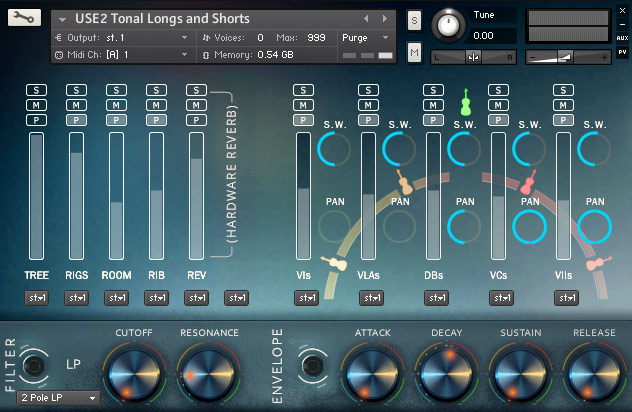
Task: Solo the VCs section
Action: [x=498, y=90]
